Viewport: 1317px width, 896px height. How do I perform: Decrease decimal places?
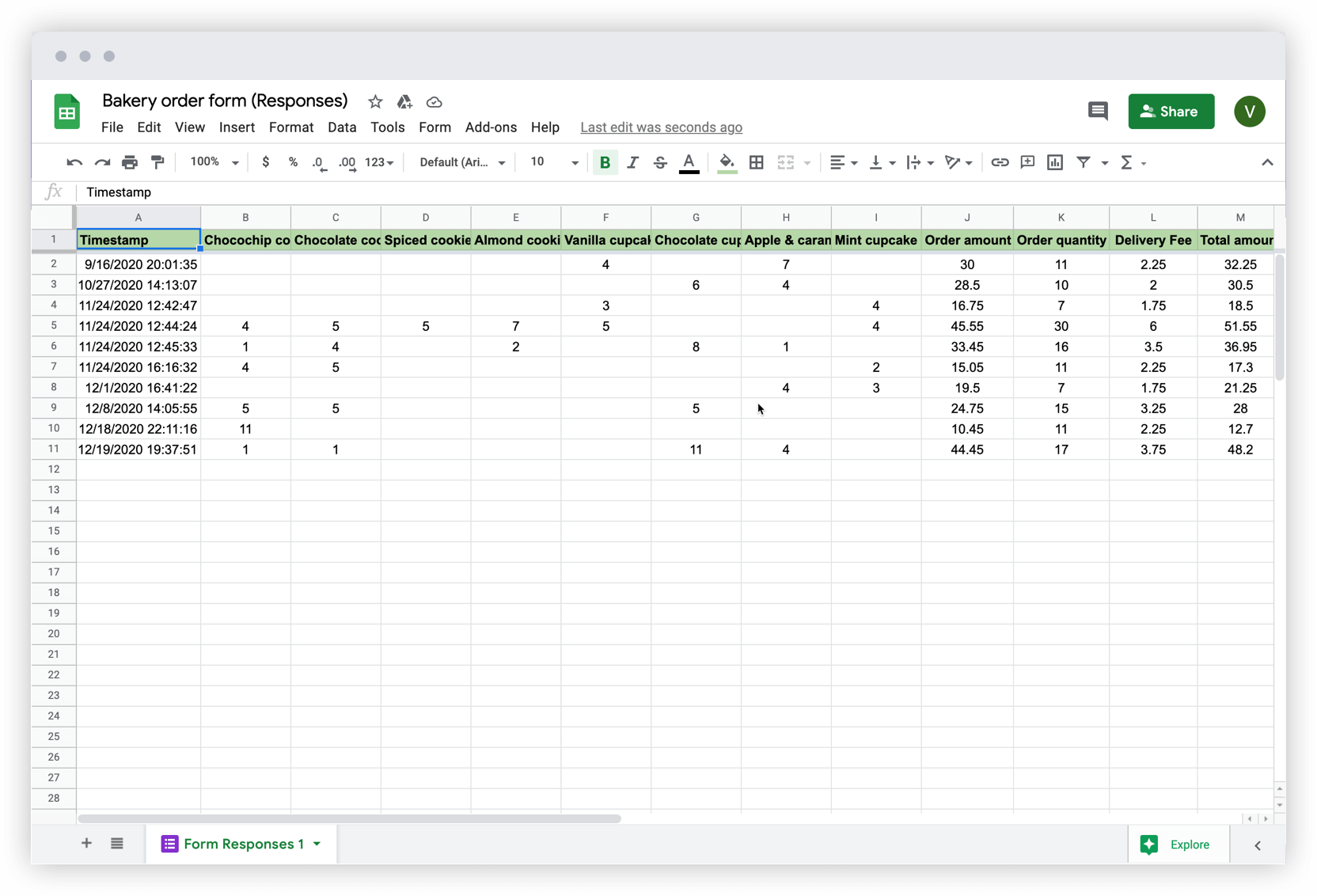tap(319, 162)
